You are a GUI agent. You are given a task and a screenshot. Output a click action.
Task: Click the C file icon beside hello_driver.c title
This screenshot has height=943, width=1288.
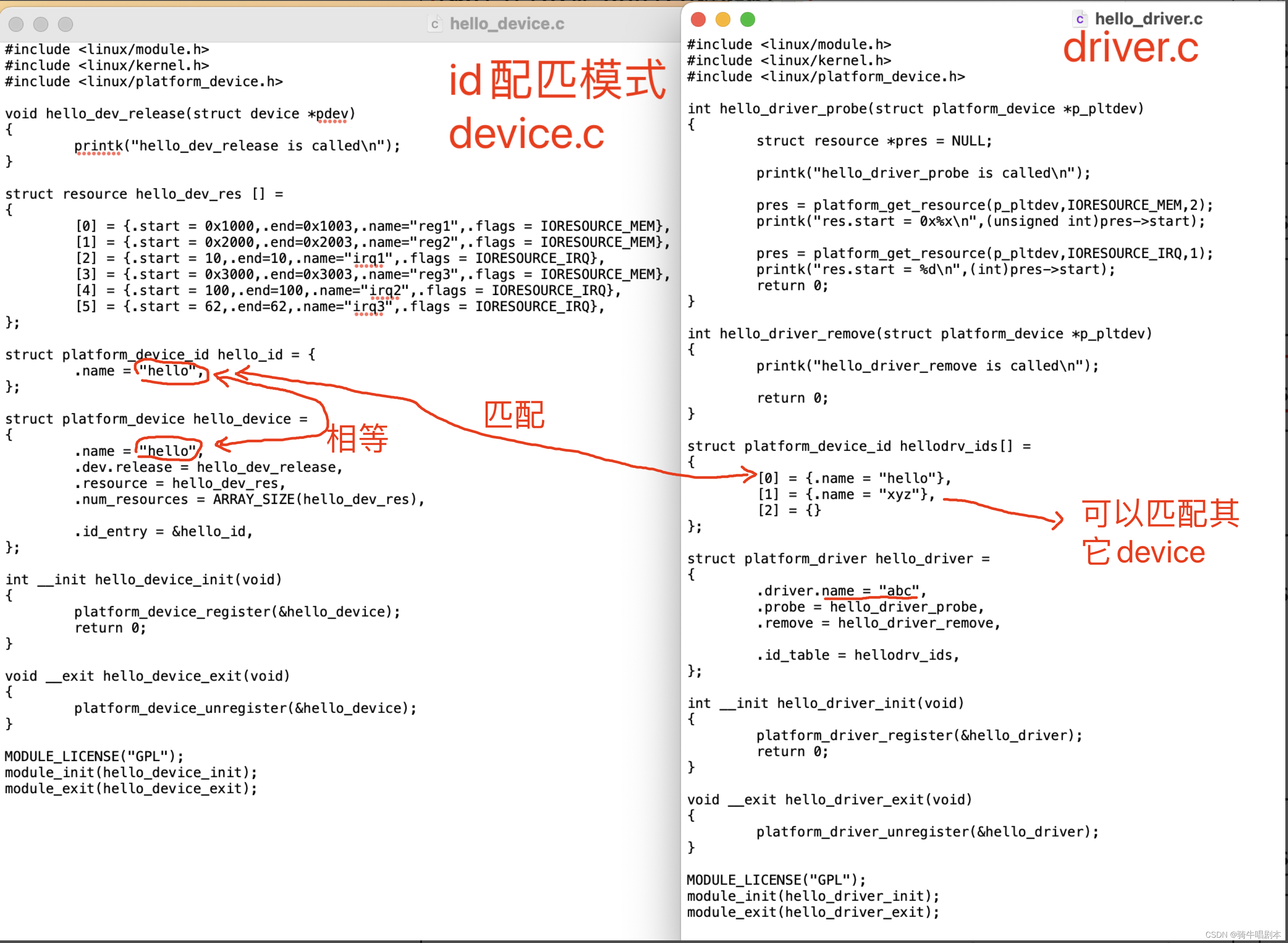pyautogui.click(x=1079, y=19)
